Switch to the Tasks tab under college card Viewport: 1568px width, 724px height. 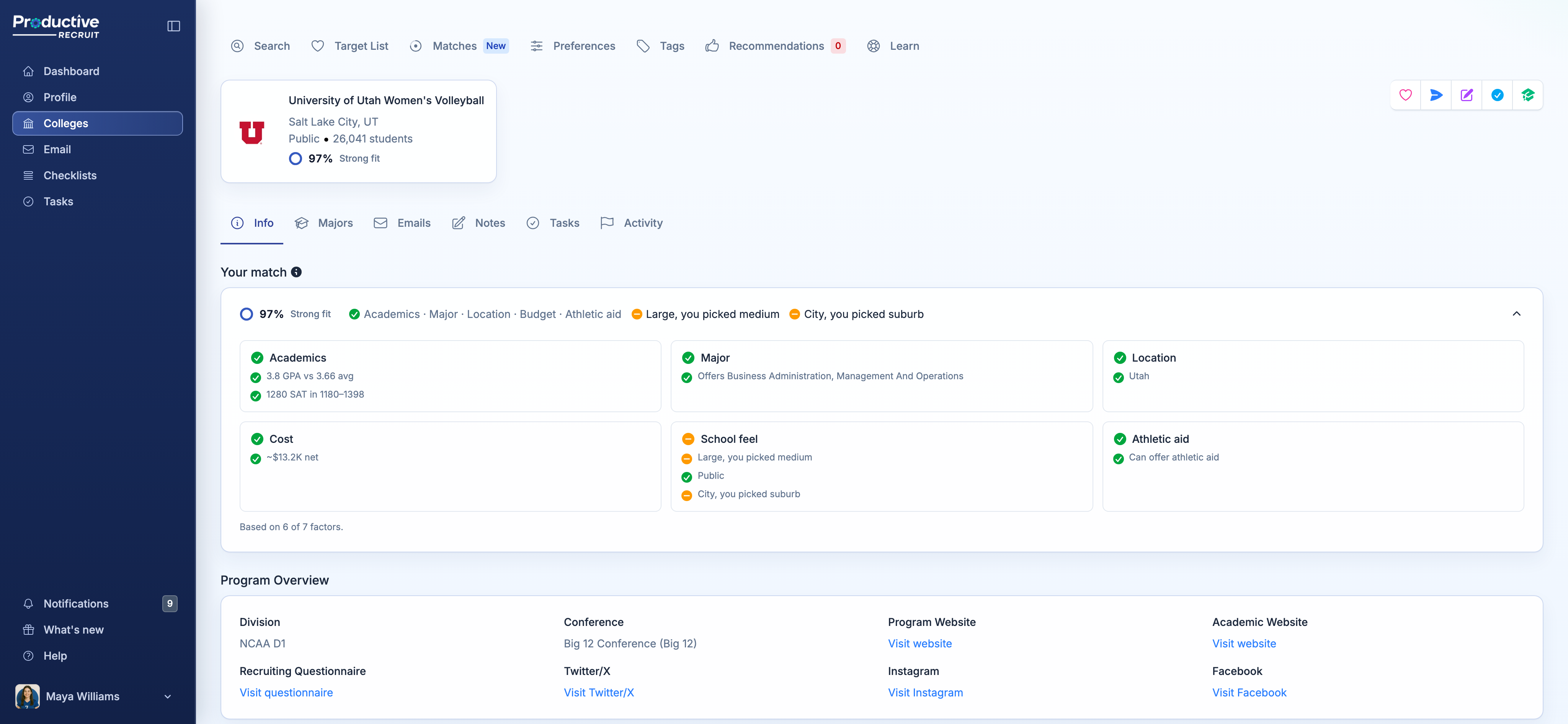(x=553, y=223)
